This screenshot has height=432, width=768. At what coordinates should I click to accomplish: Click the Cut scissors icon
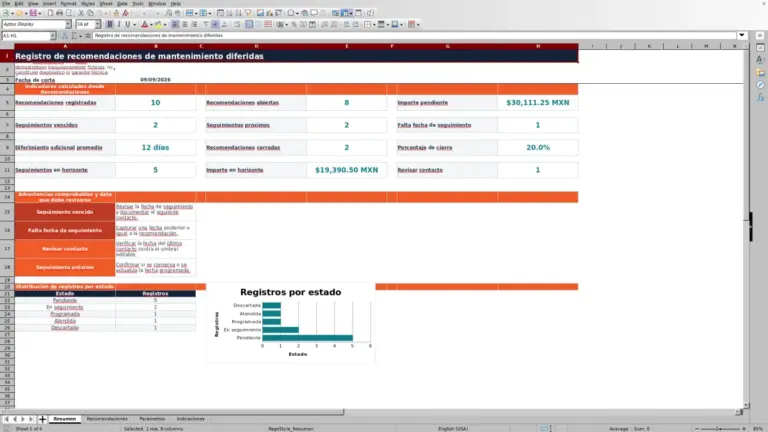coord(81,13)
